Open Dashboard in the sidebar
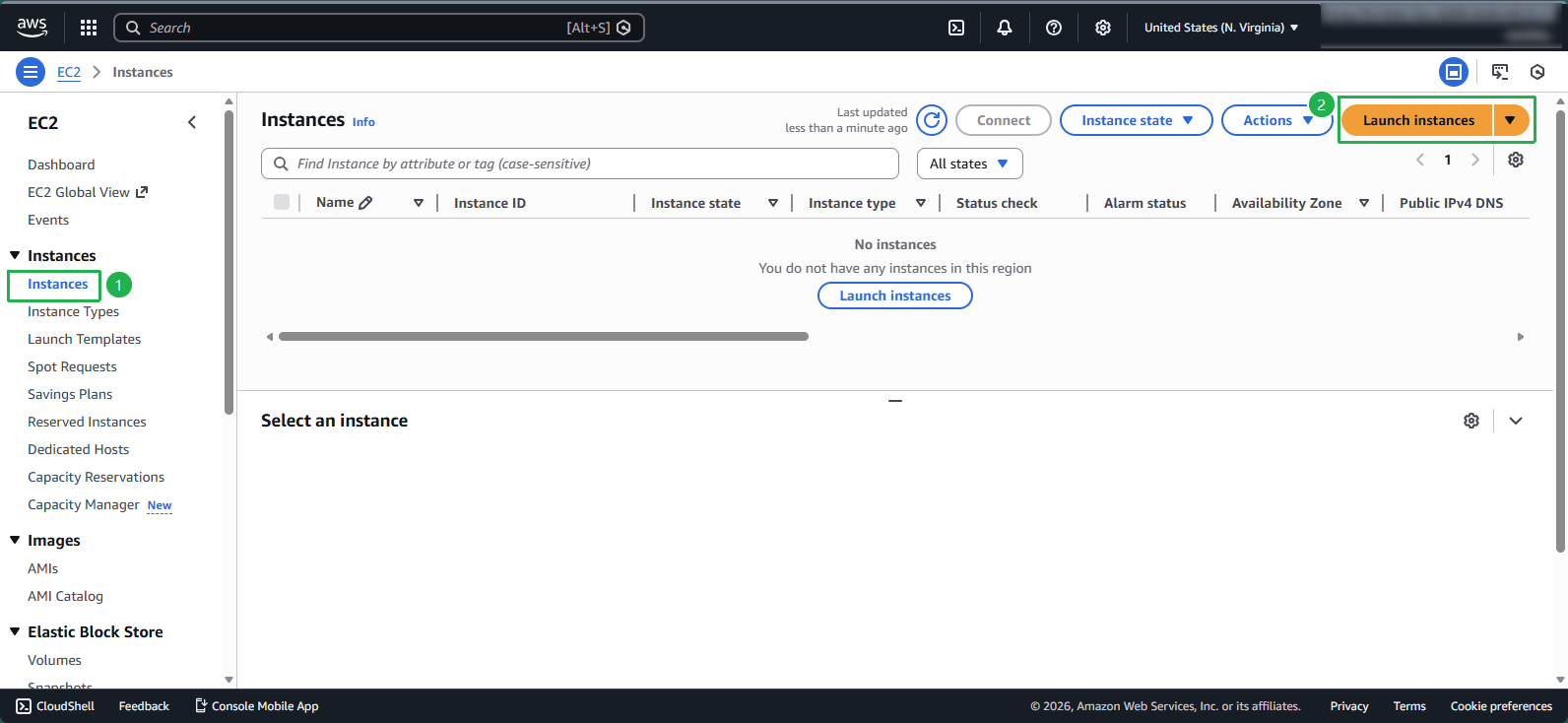The width and height of the screenshot is (1568, 723). click(x=61, y=164)
